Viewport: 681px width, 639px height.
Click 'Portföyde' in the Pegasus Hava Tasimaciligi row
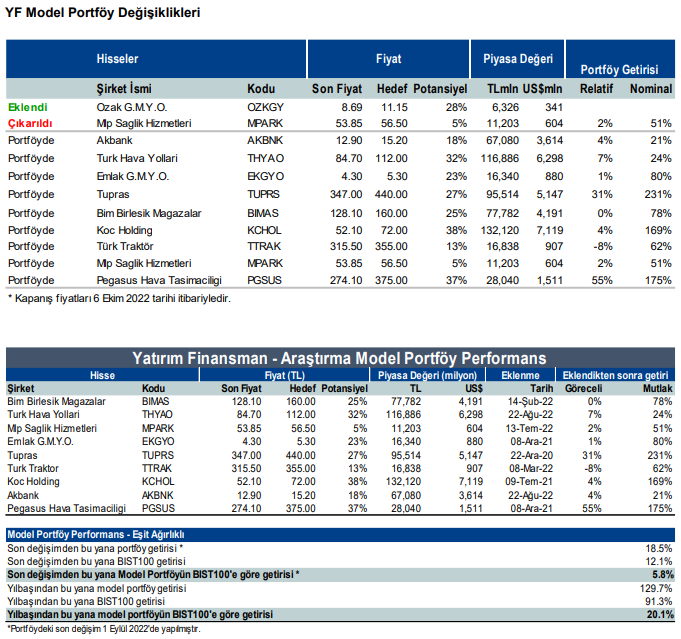pyautogui.click(x=31, y=280)
